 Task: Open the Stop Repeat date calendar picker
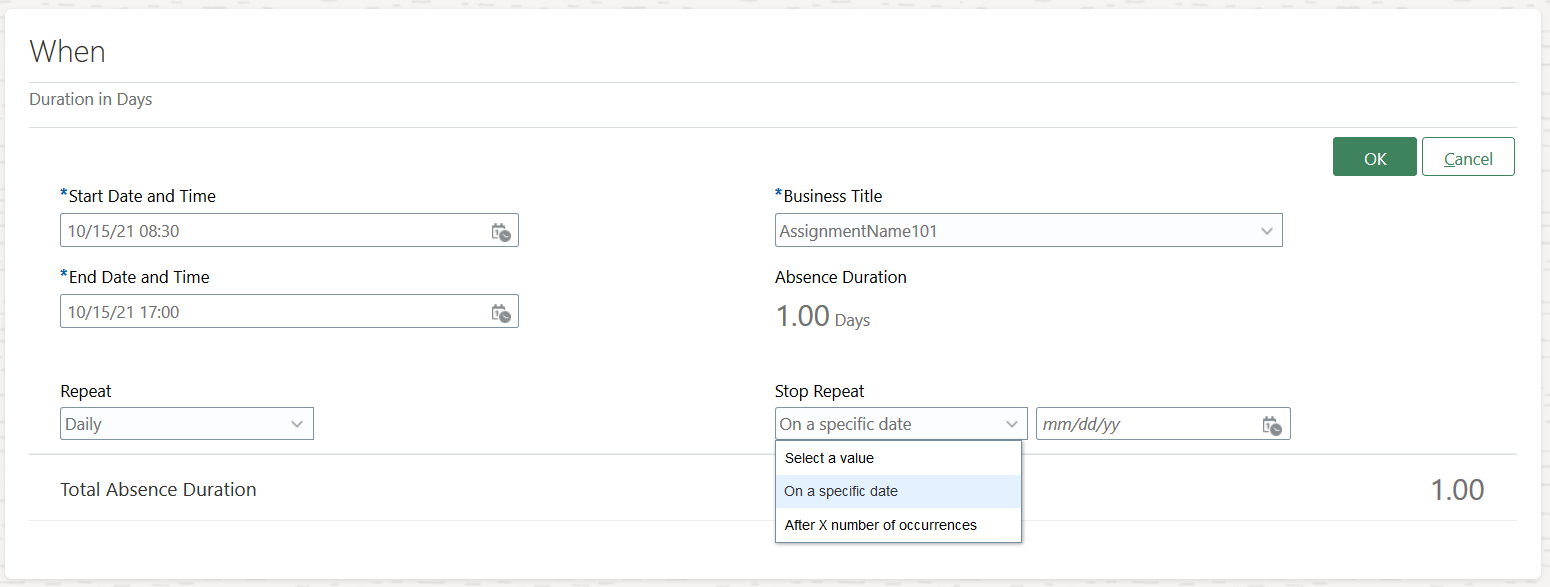tap(1272, 425)
